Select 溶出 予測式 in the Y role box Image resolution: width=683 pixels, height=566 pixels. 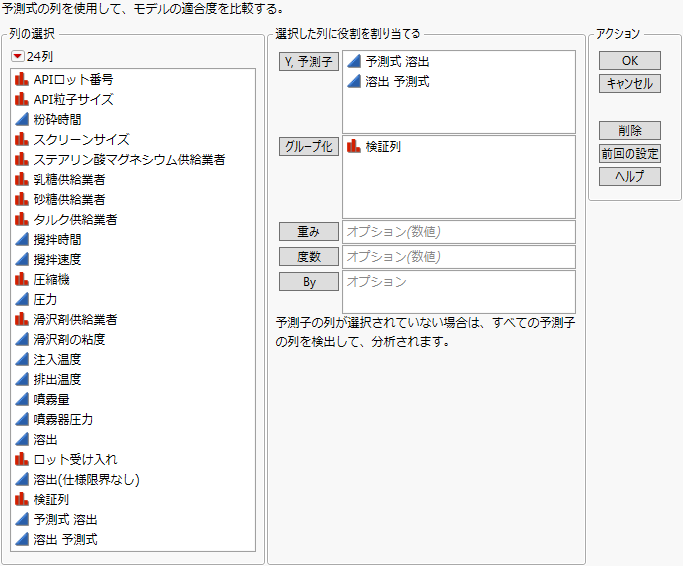pos(397,81)
